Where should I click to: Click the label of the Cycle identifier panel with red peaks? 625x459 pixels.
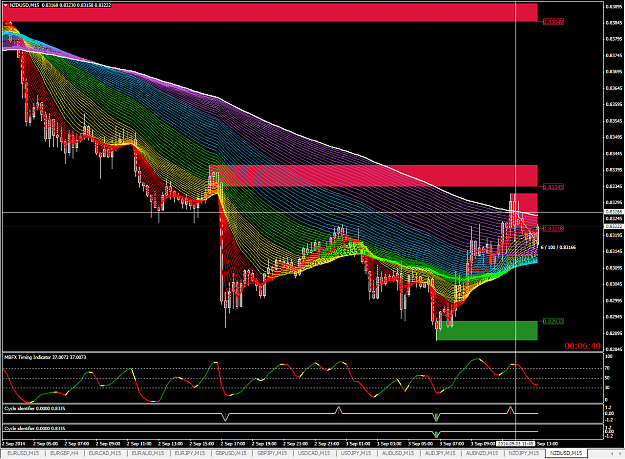[35, 408]
